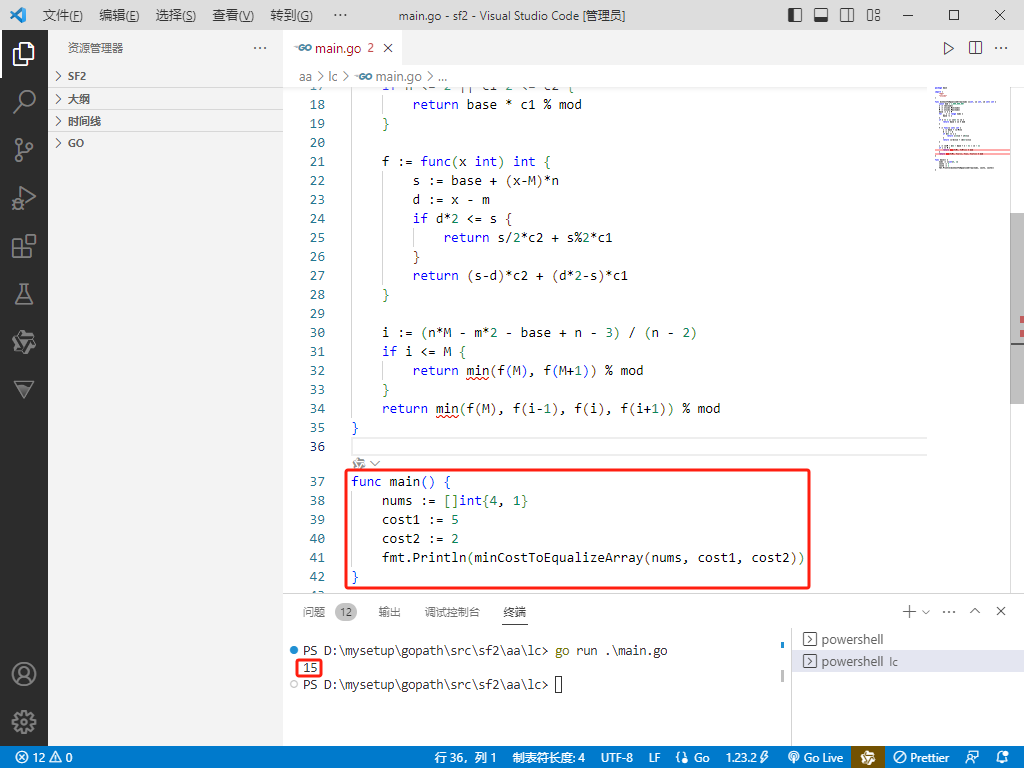
Task: Open the 查看(V) menu
Action: point(232,15)
